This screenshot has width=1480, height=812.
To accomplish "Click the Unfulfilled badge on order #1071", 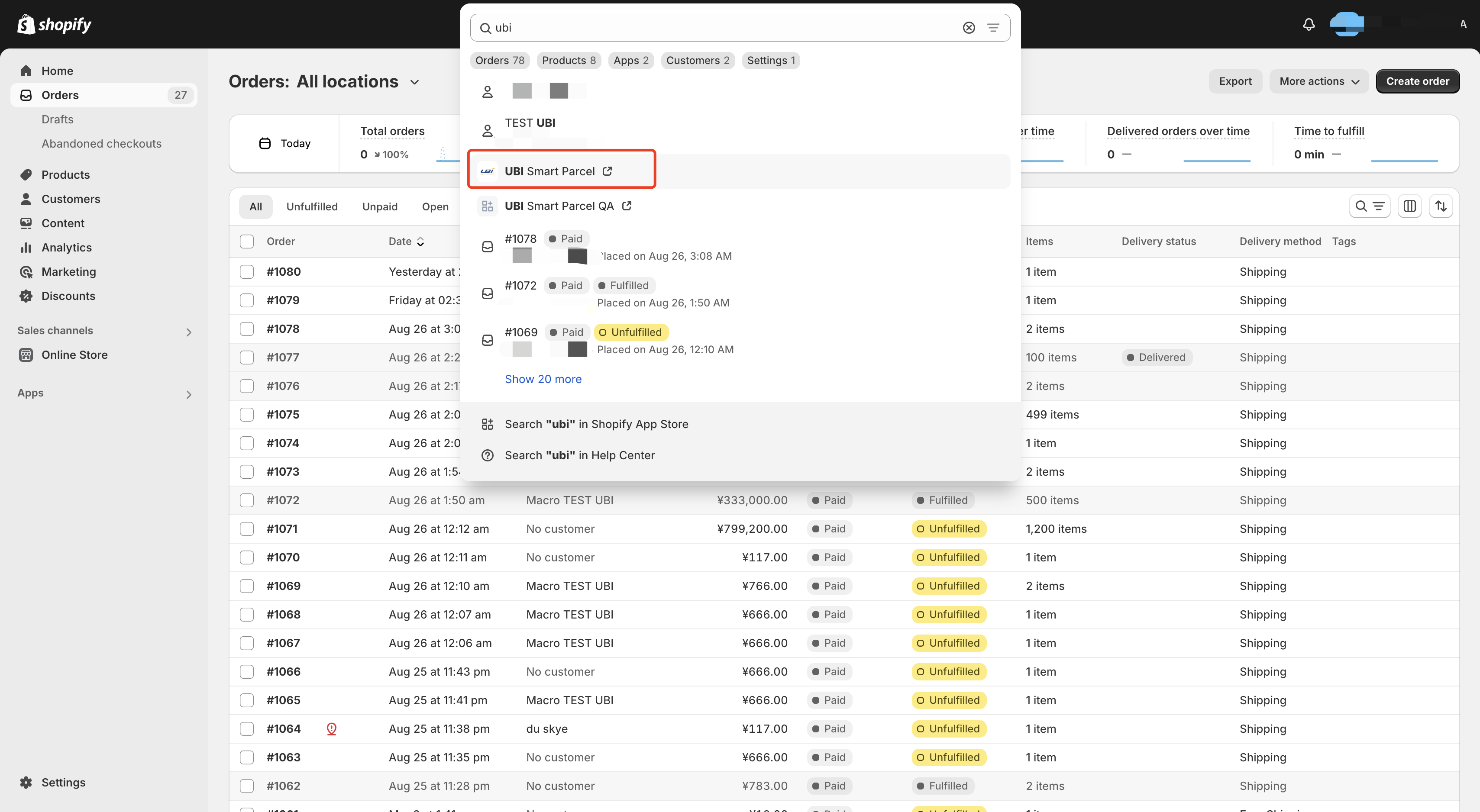I will [x=949, y=529].
